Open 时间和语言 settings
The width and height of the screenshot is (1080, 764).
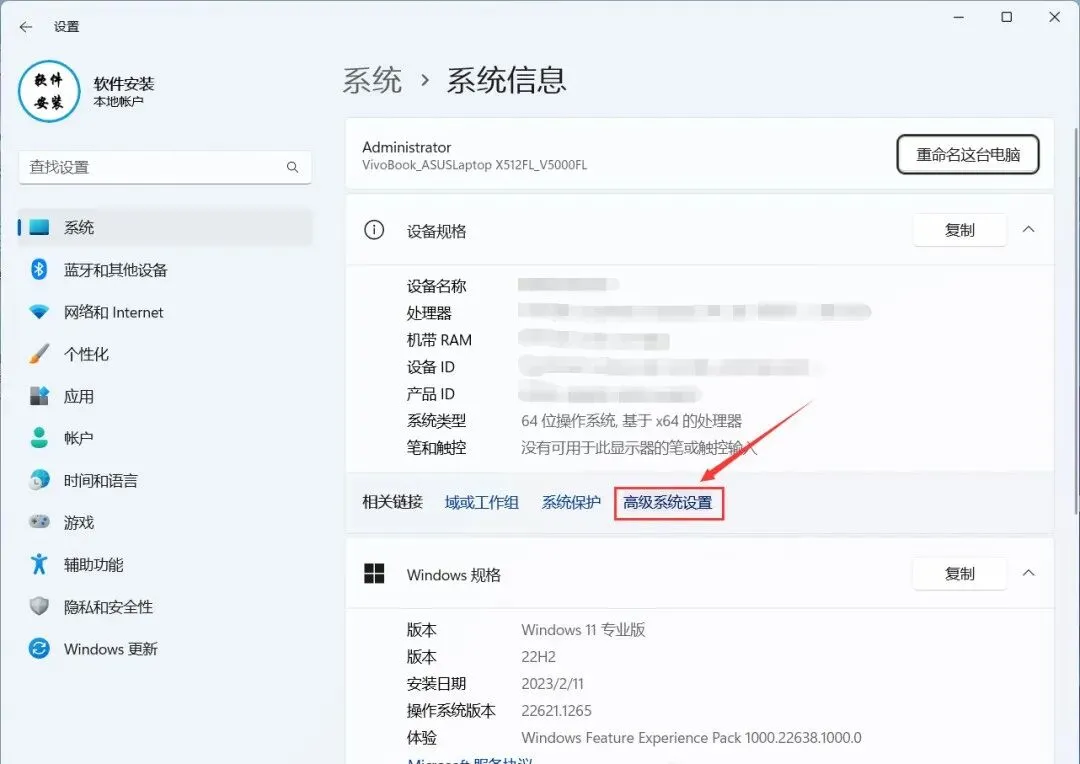pos(165,480)
